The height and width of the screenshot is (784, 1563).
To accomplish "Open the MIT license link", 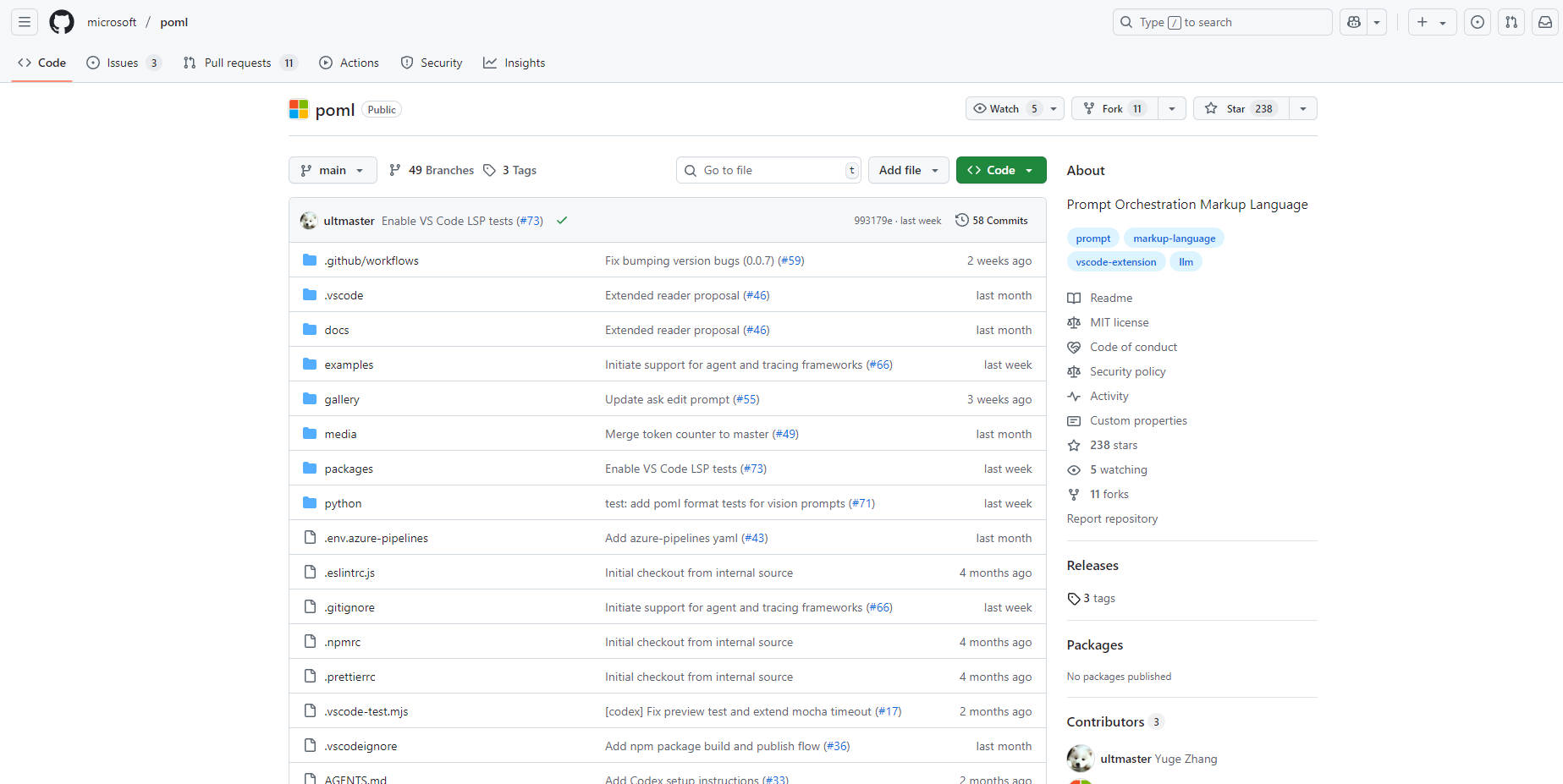I will pyautogui.click(x=1119, y=322).
